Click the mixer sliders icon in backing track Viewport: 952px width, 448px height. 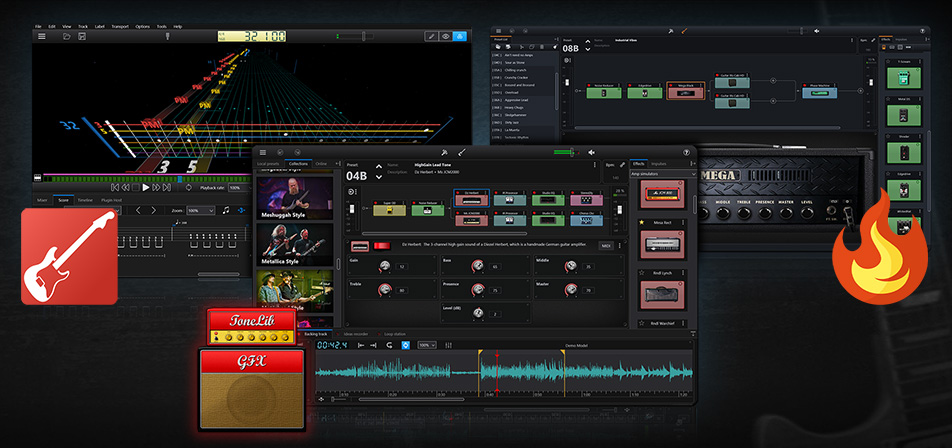coord(449,345)
